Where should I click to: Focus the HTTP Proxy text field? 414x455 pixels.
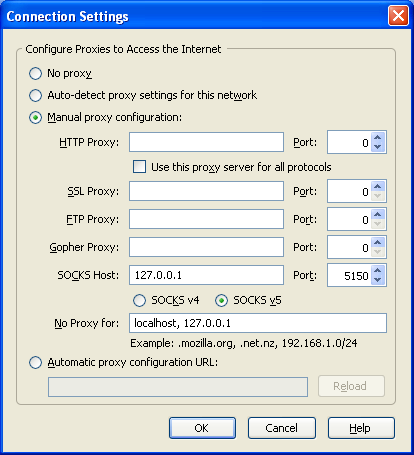[x=206, y=142]
